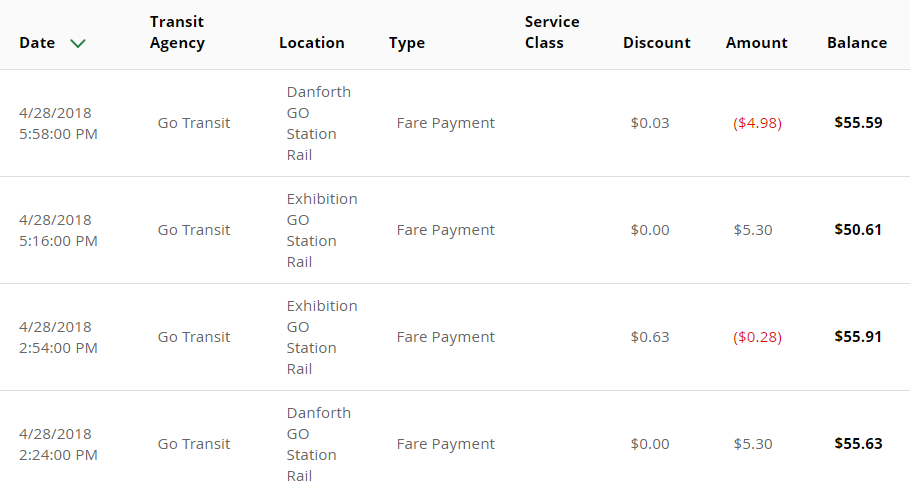Click the Discount column header
910x490 pixels.
[x=656, y=43]
